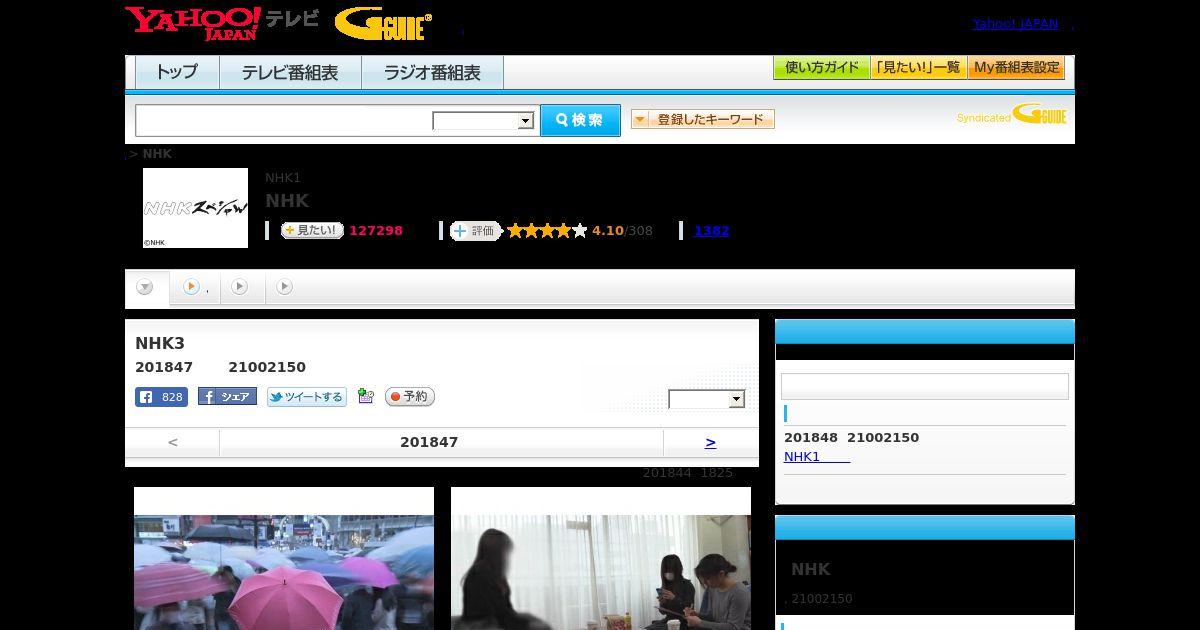
Task: Go to next date with > link
Action: click(x=711, y=442)
